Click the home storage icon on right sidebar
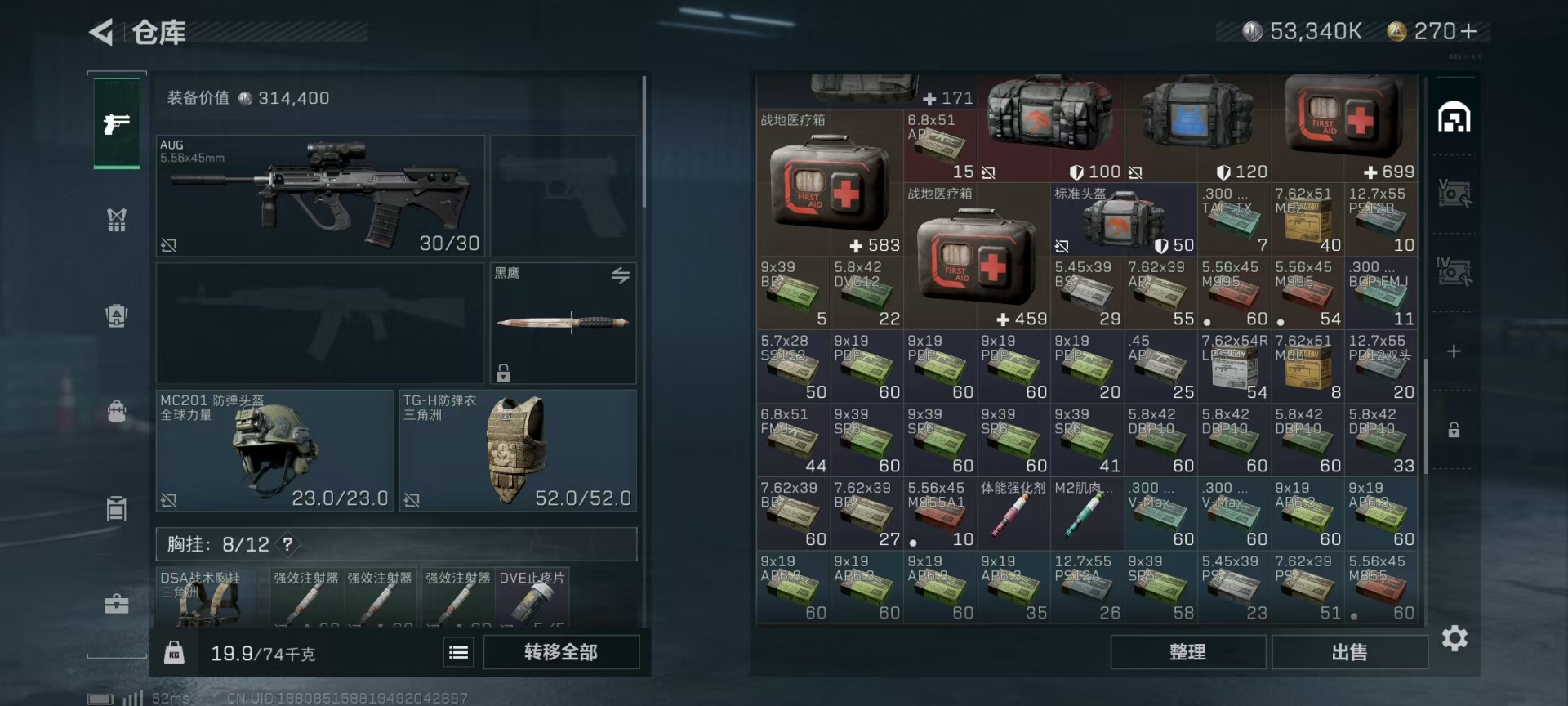1568x706 pixels. [x=1454, y=118]
